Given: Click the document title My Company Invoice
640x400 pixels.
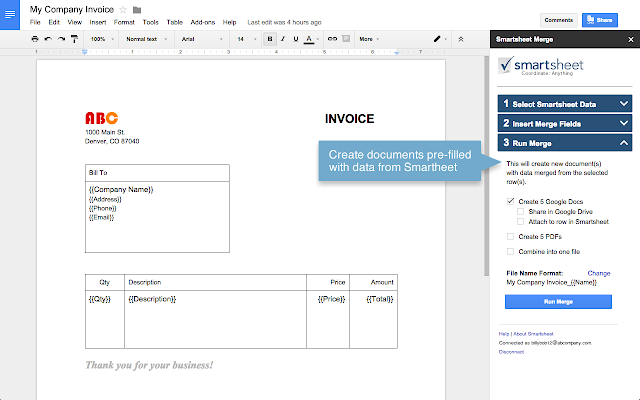Looking at the screenshot, I should 72,9.
